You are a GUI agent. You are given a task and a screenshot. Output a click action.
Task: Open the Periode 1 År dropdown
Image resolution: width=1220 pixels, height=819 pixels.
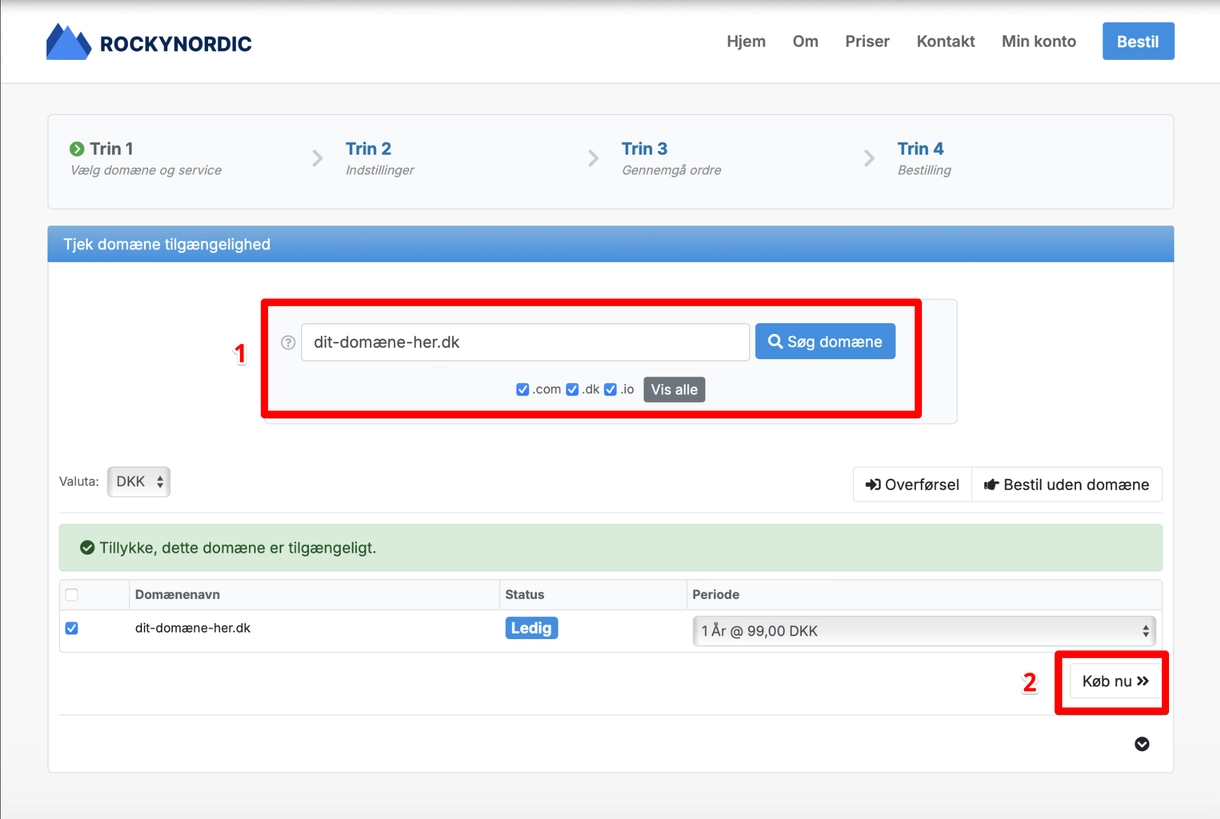923,631
